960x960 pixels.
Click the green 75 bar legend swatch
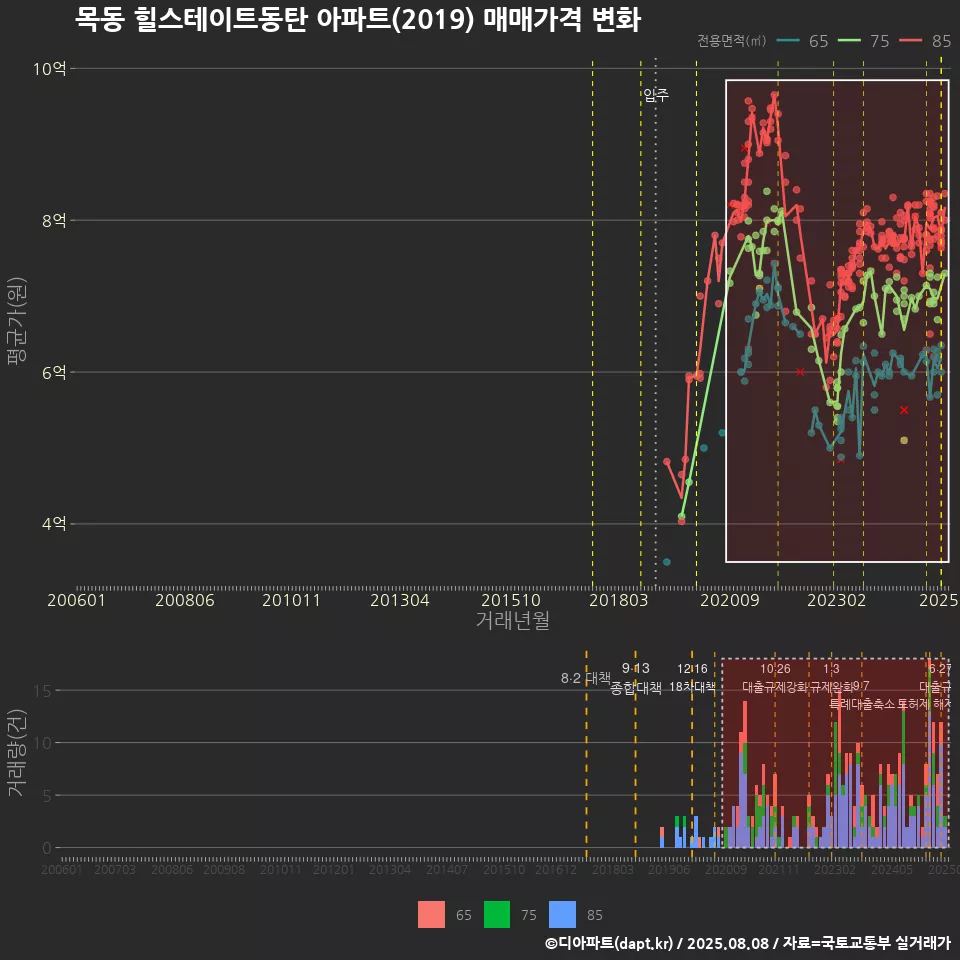[497, 915]
